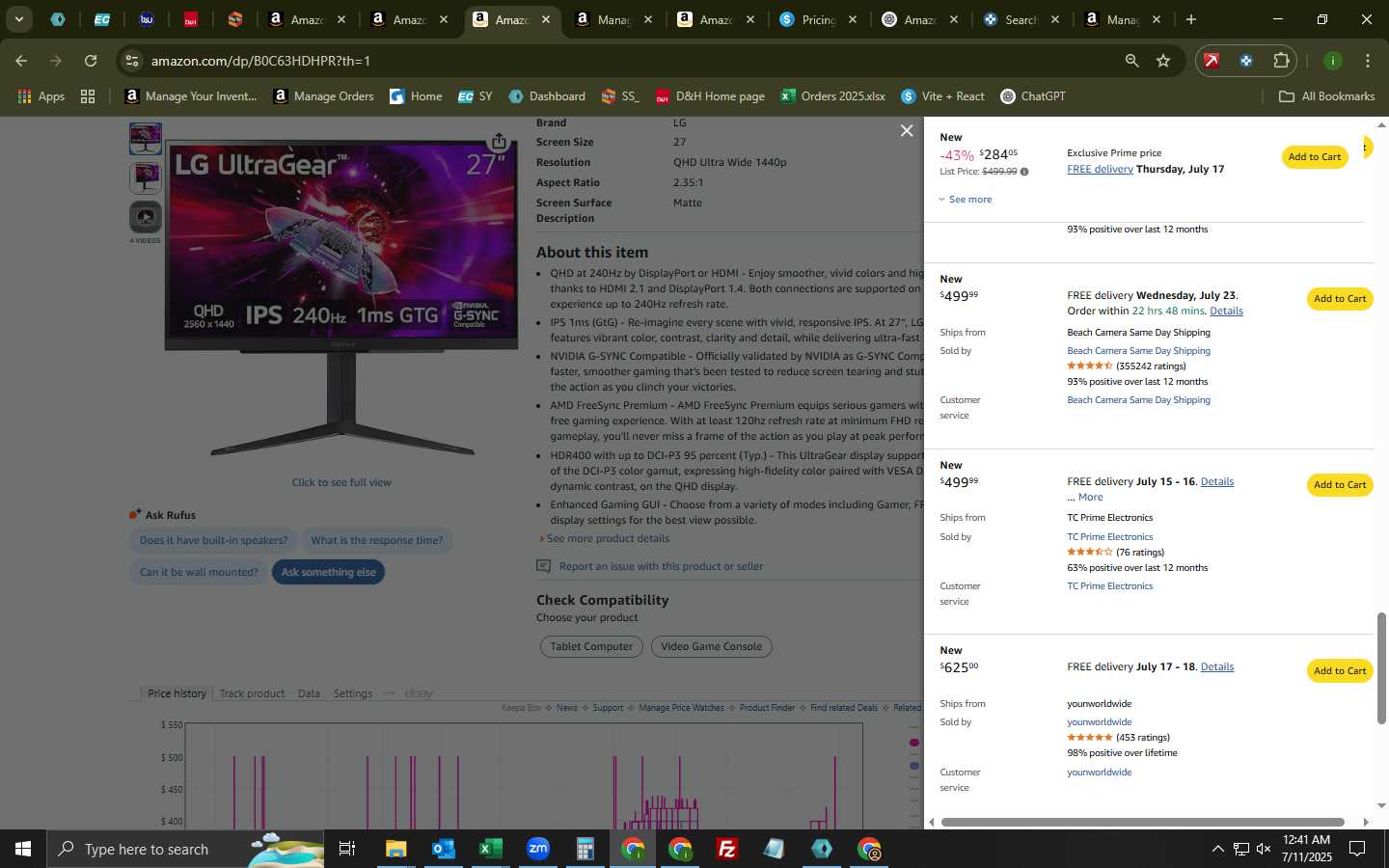
Task: Open the browser zoom magnifier icon
Action: pos(1131,61)
